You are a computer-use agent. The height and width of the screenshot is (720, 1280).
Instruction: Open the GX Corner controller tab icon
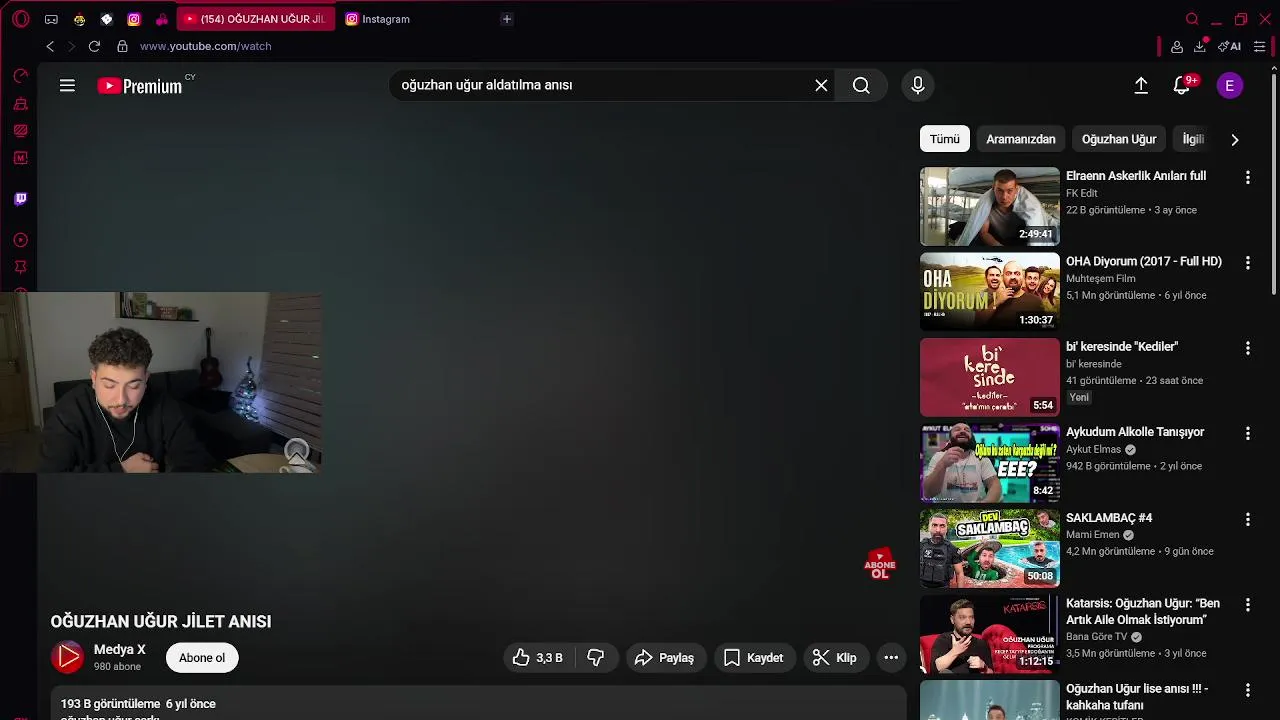(51, 19)
